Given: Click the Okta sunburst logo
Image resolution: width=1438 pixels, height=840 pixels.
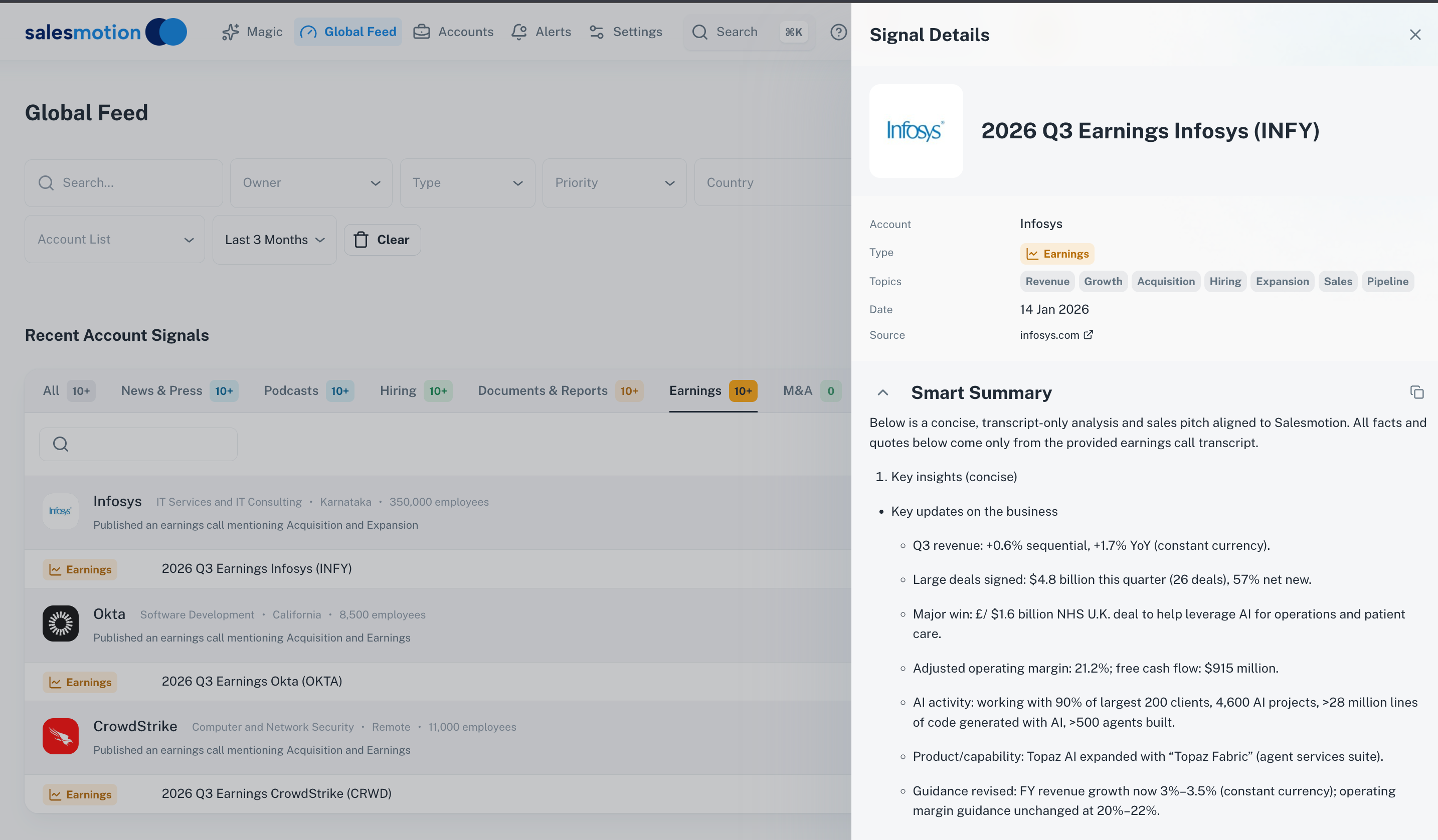Looking at the screenshot, I should tap(61, 623).
